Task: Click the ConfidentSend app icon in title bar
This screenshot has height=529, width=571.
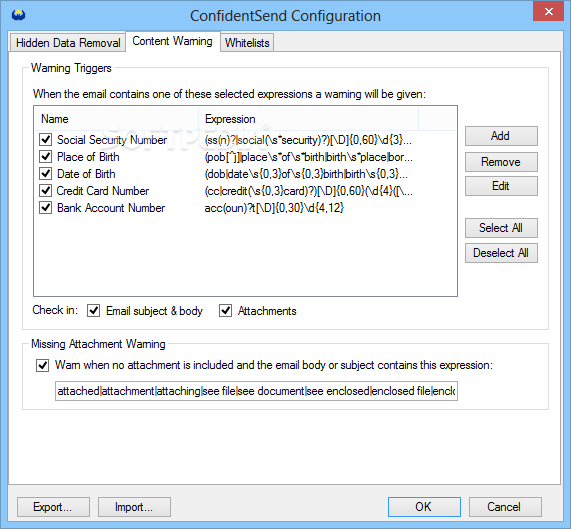Action: tap(18, 15)
